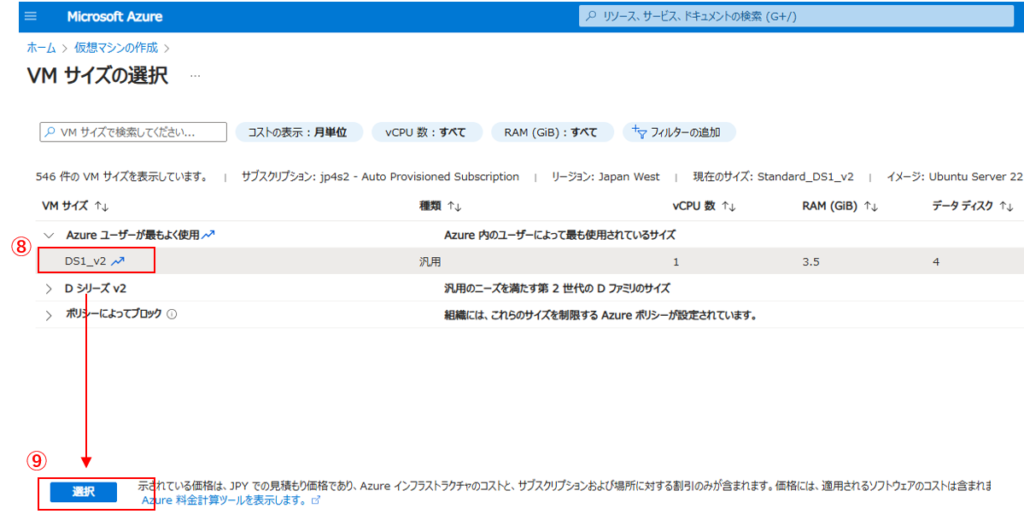Click the 汎用 type cell in DS1_v2 row
Screen dimensions: 1024x520
[x=430, y=261]
